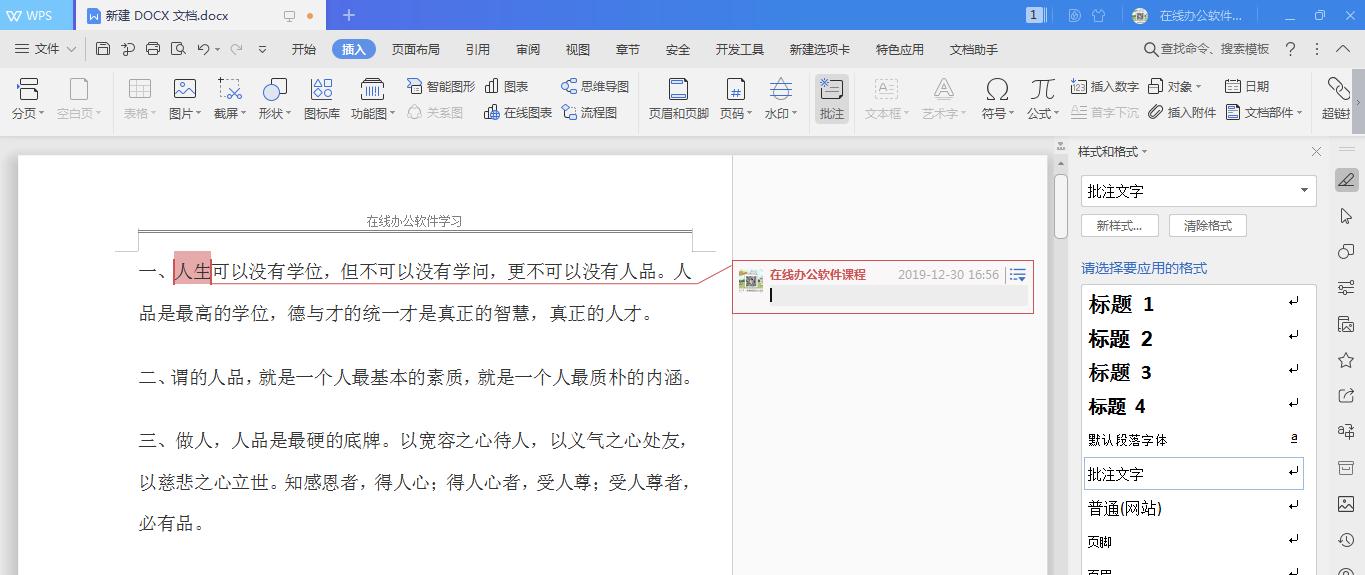Insert a picture (图片)
Viewport: 1365px width, 575px height.
point(185,99)
